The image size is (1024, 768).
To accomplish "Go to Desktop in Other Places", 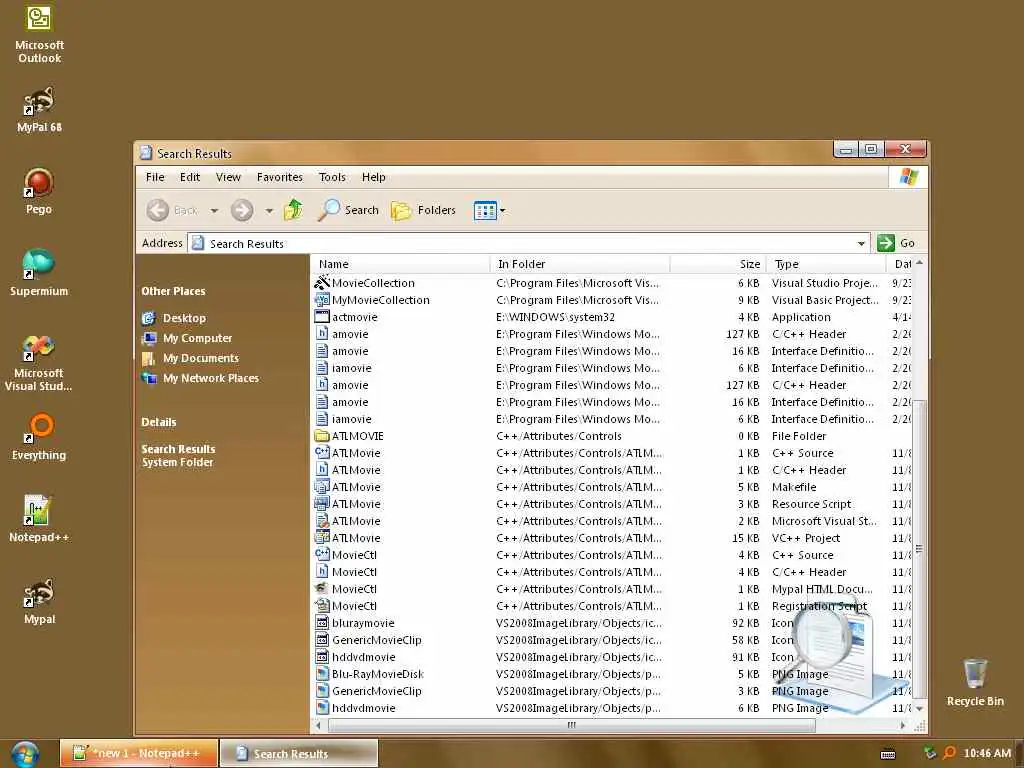I will coord(174,318).
